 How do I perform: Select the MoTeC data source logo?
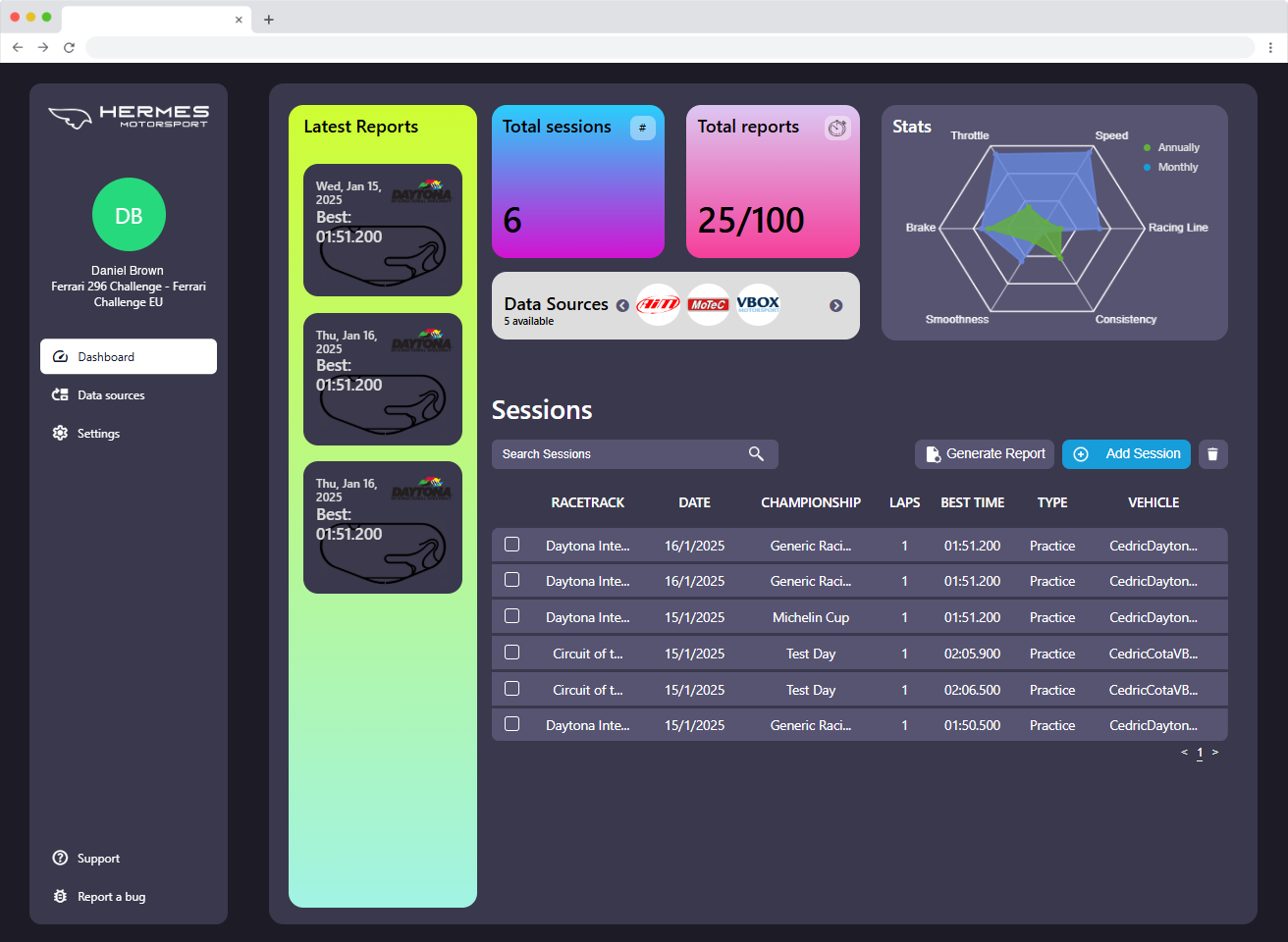point(708,305)
